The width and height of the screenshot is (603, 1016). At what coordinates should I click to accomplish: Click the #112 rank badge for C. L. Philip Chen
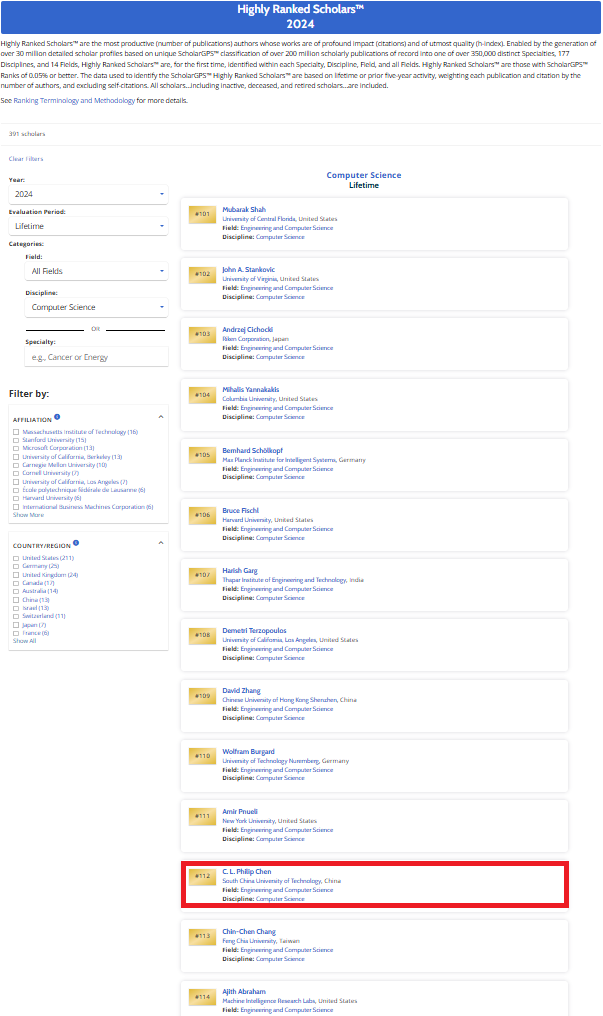click(203, 876)
